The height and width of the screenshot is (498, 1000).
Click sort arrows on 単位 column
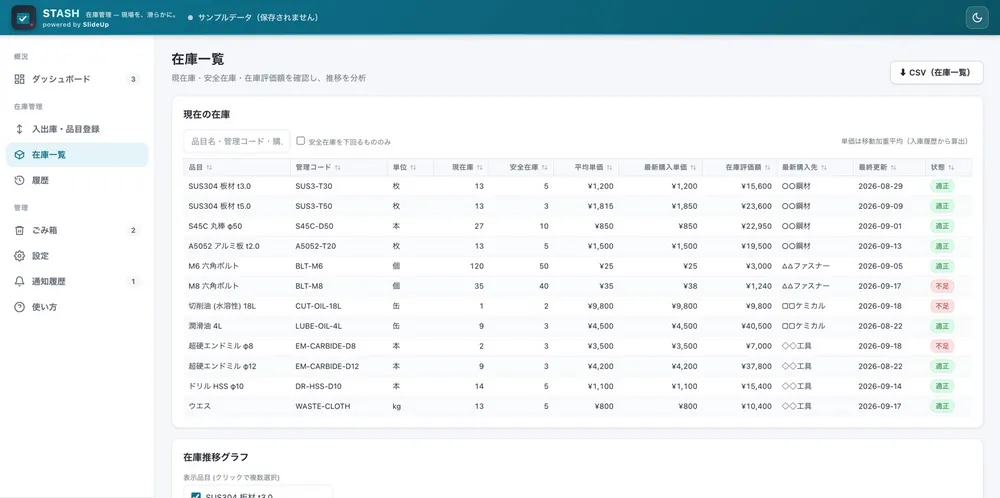413,167
